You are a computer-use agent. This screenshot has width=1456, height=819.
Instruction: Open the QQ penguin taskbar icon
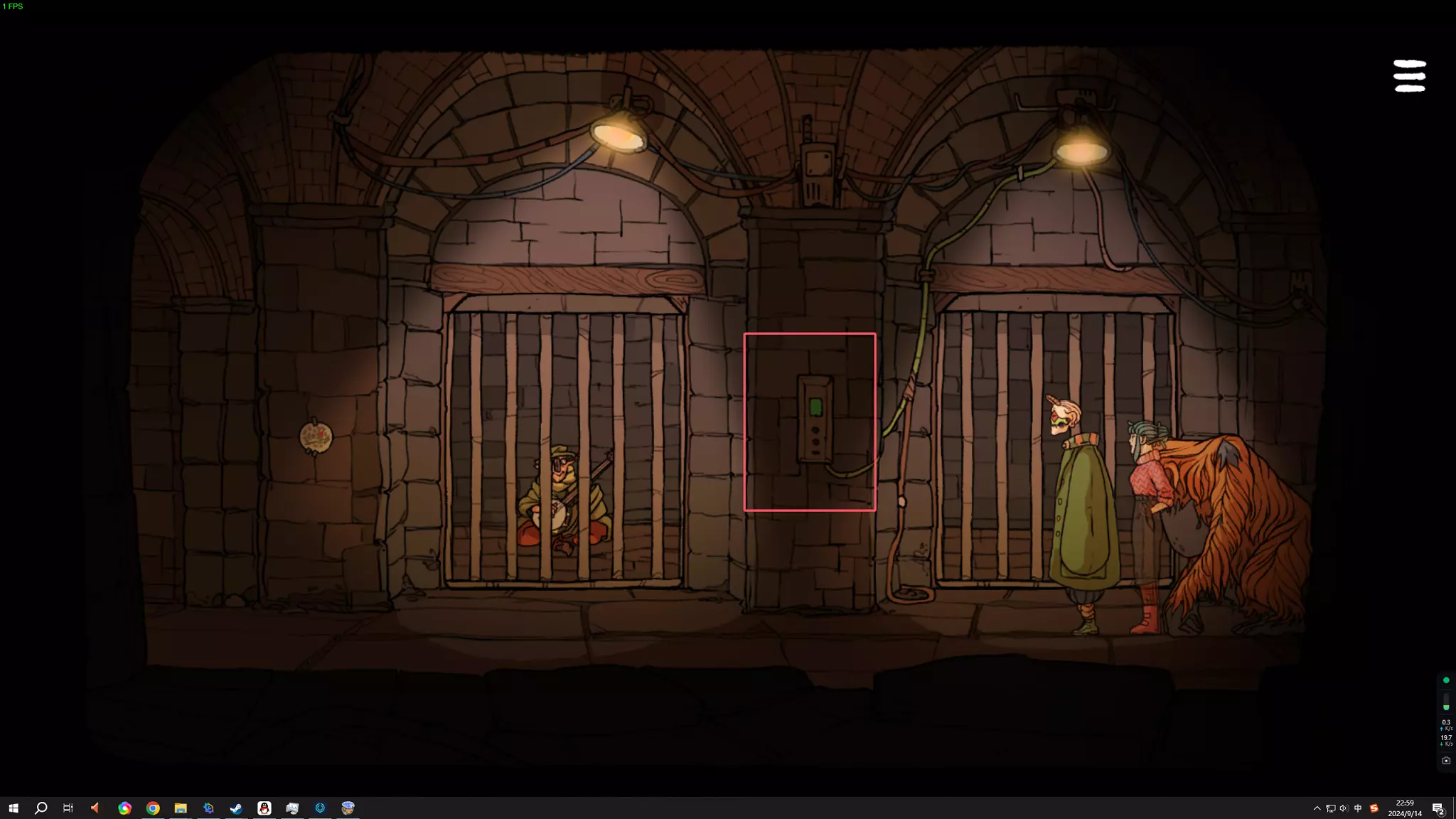[x=264, y=808]
